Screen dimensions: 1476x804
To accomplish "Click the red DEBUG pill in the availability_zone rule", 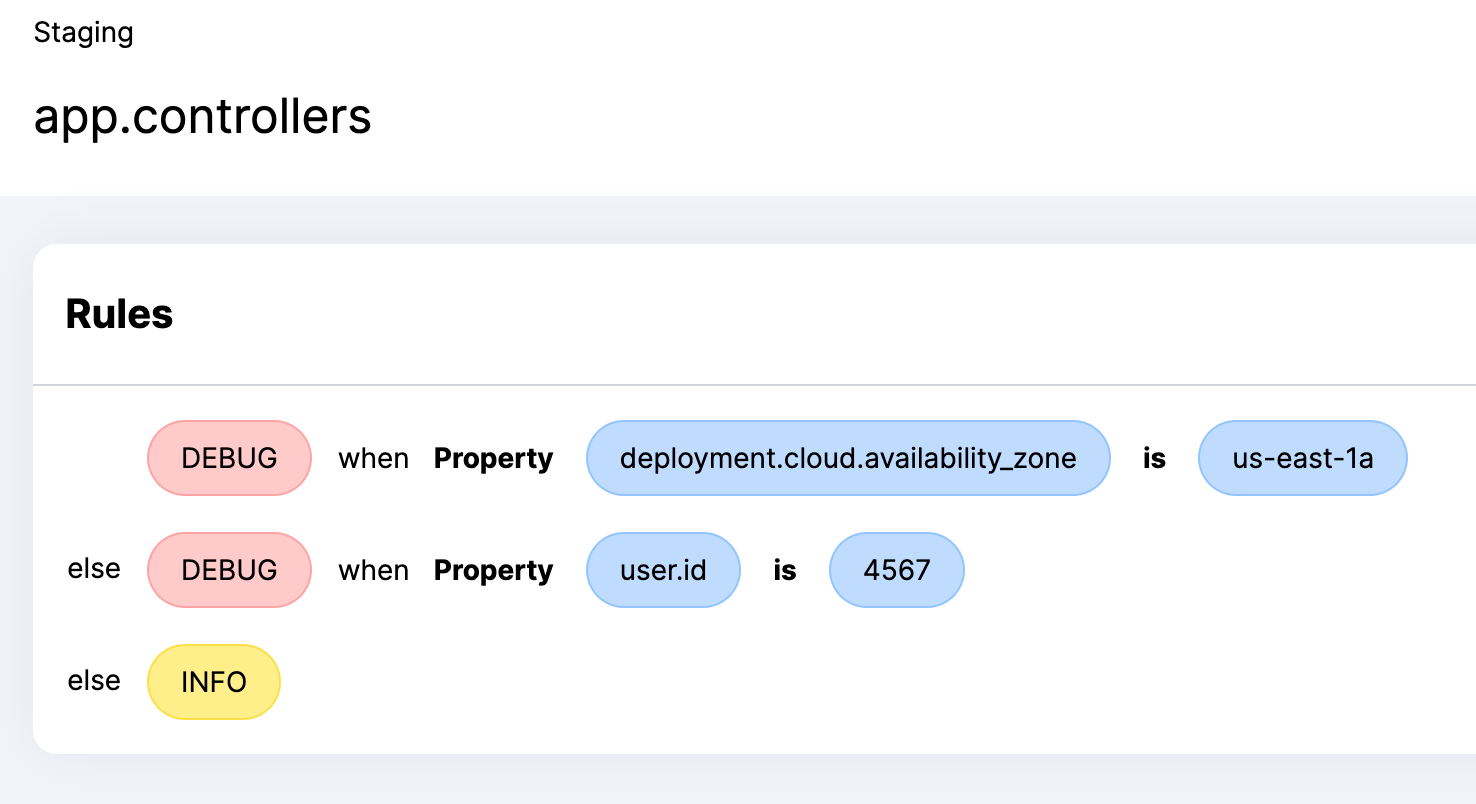I will click(229, 458).
